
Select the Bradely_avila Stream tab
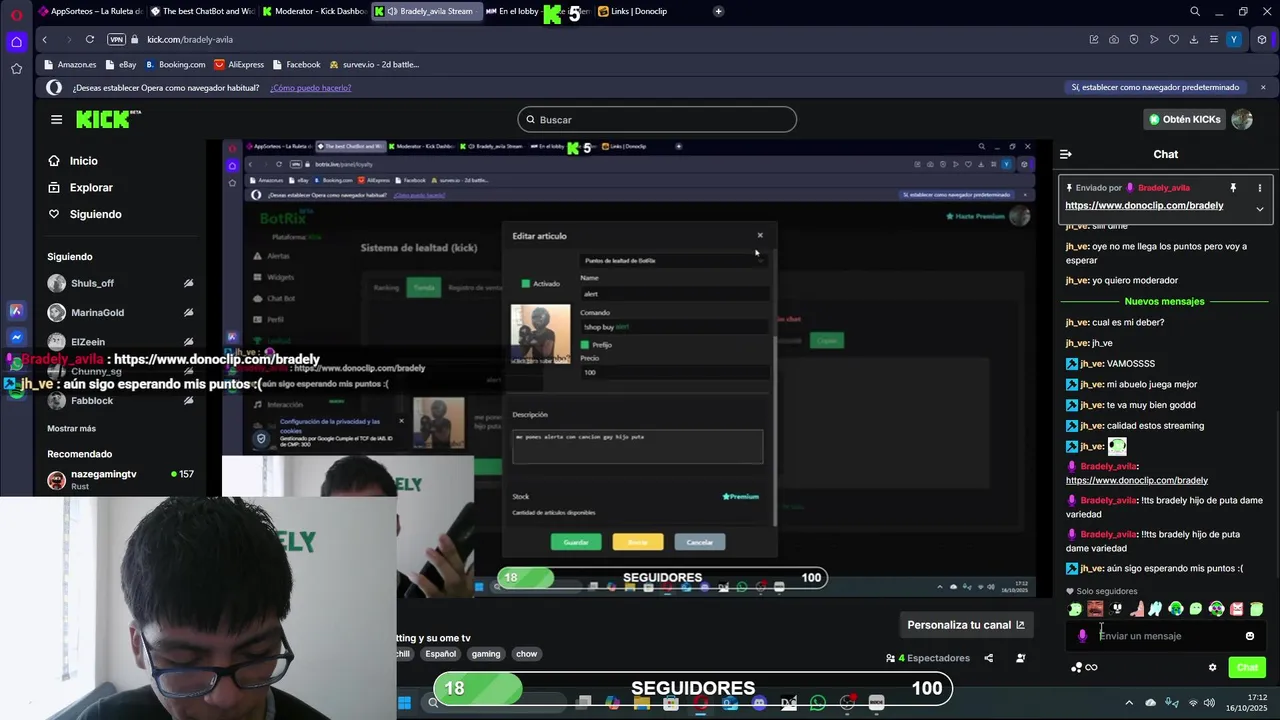426,11
